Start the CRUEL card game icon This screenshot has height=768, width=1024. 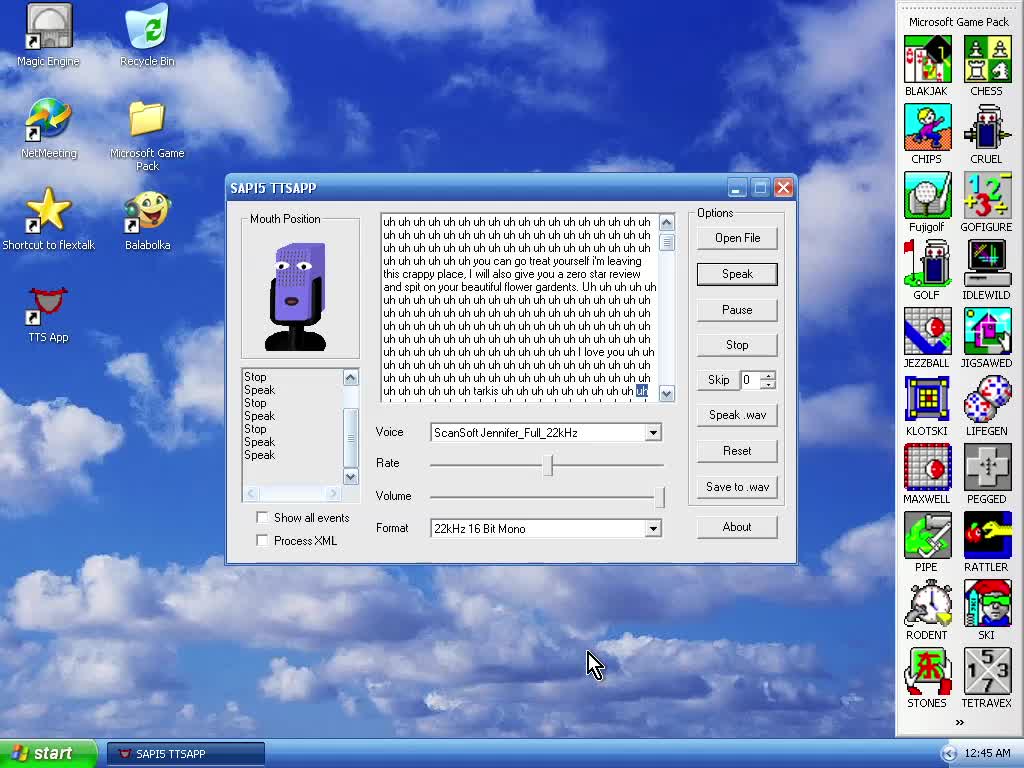tap(986, 135)
